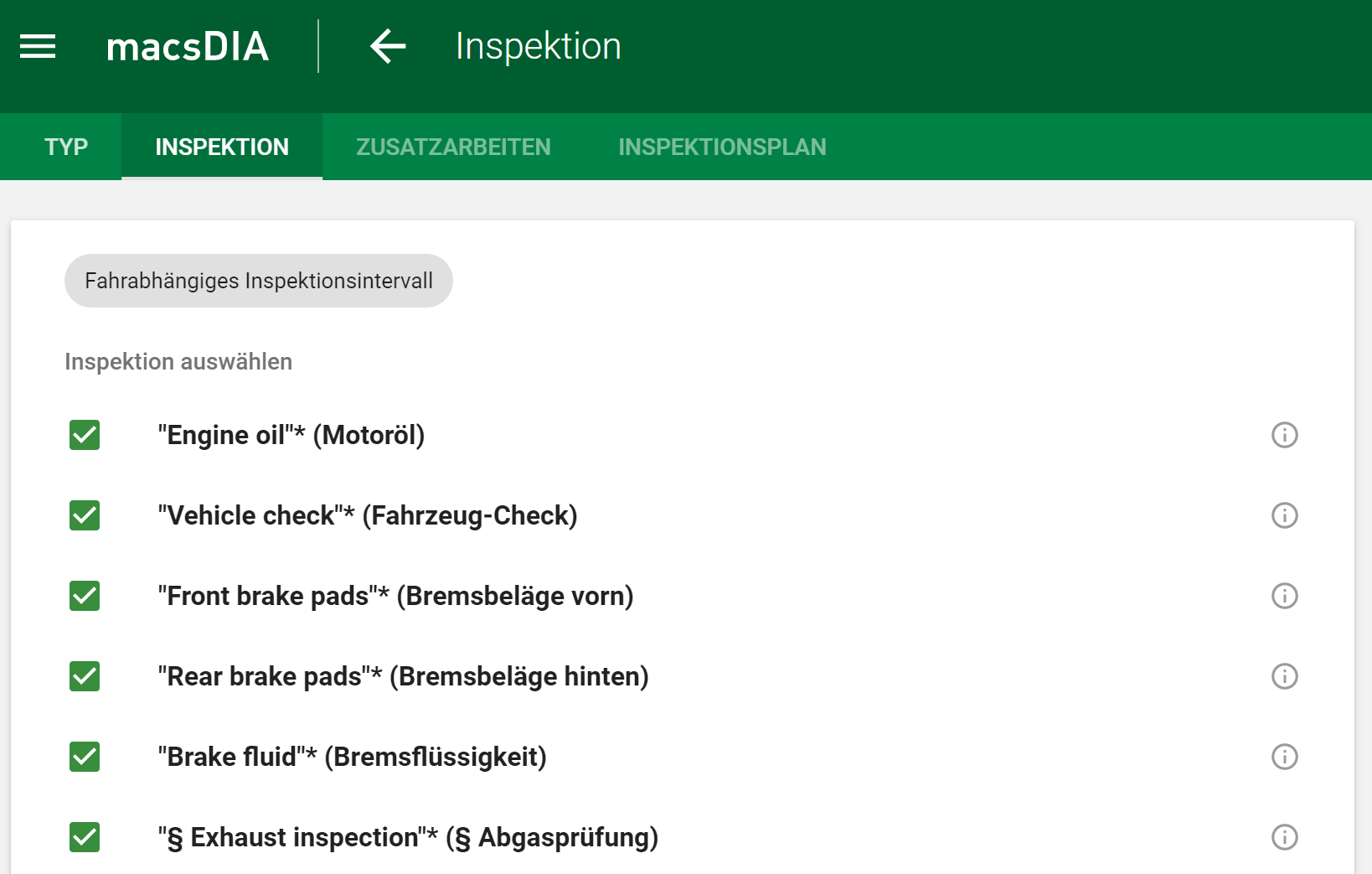The height and width of the screenshot is (874, 1372).
Task: Open the INSPEKTIONSPLAN tab
Action: [722, 147]
